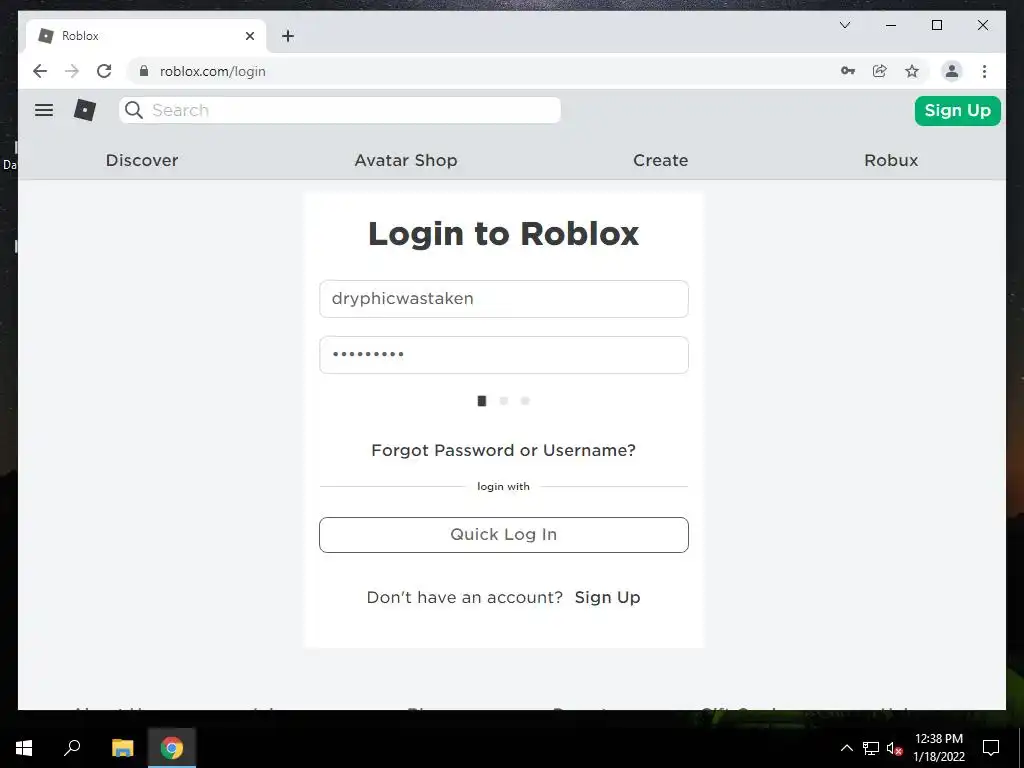
Task: Open the Chrome profile avatar
Action: [x=952, y=71]
